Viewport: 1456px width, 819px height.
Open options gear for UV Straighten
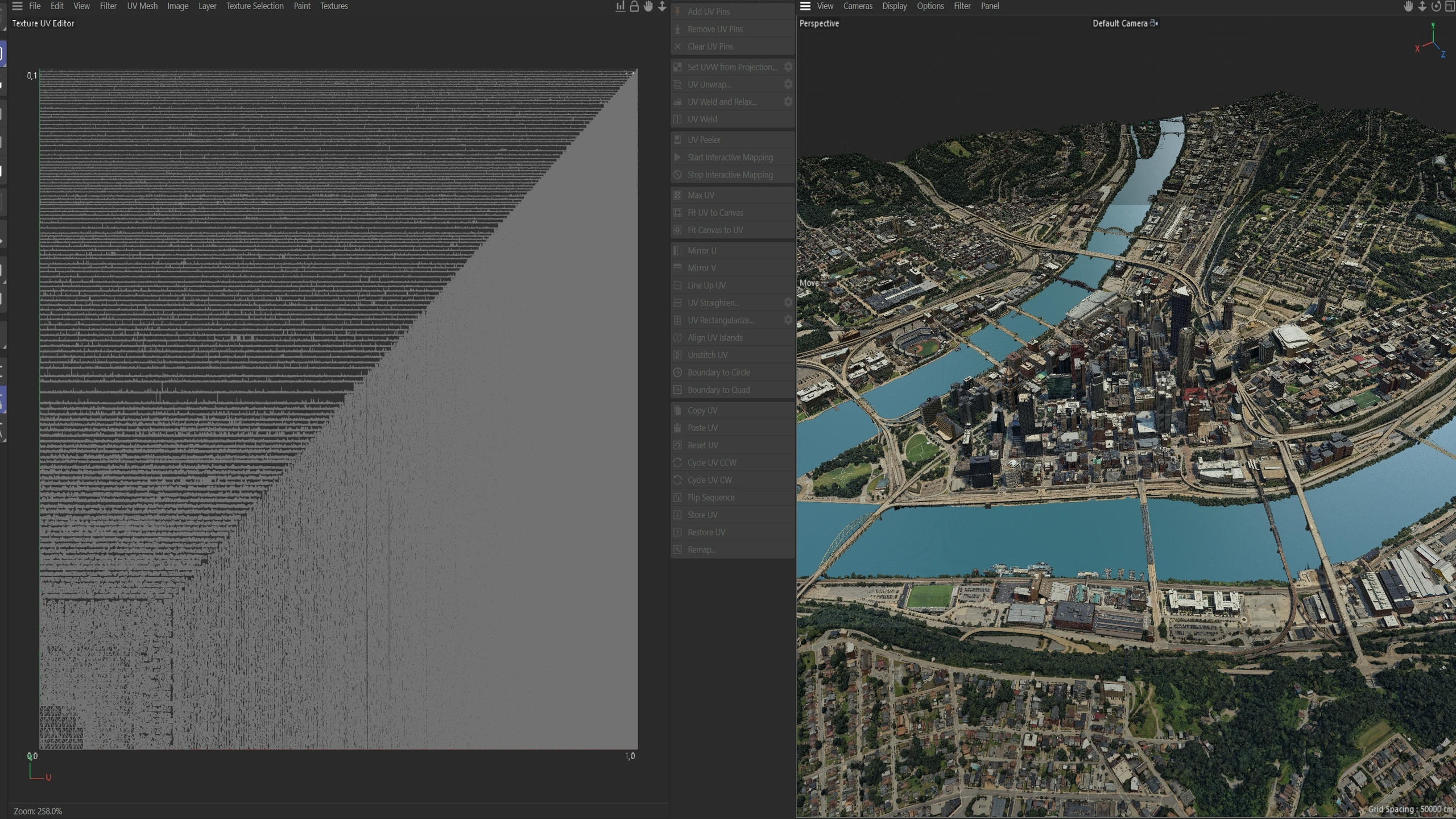788,303
